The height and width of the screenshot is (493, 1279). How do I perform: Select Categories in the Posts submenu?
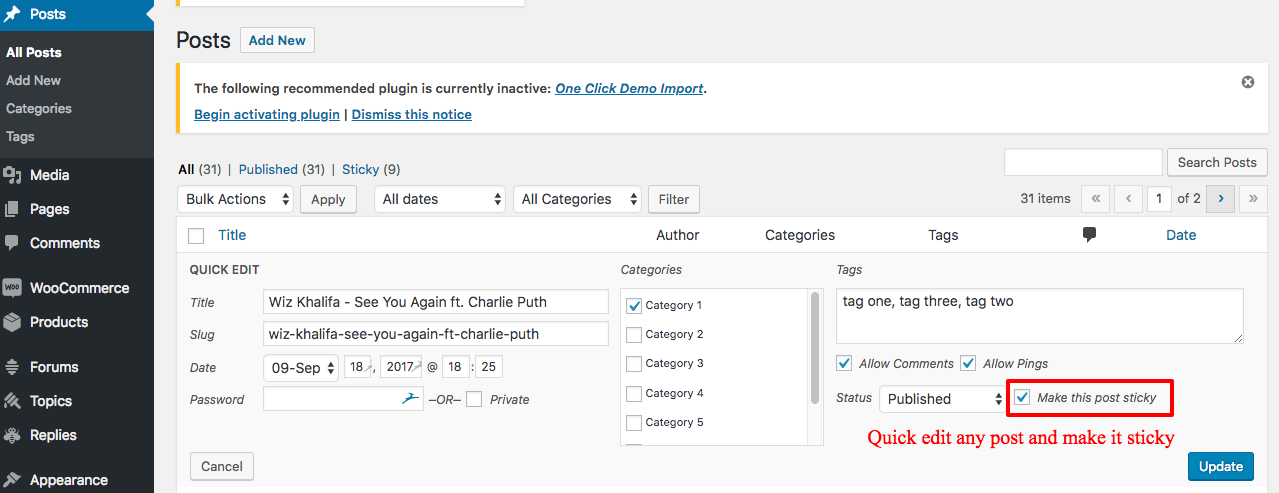click(x=39, y=108)
